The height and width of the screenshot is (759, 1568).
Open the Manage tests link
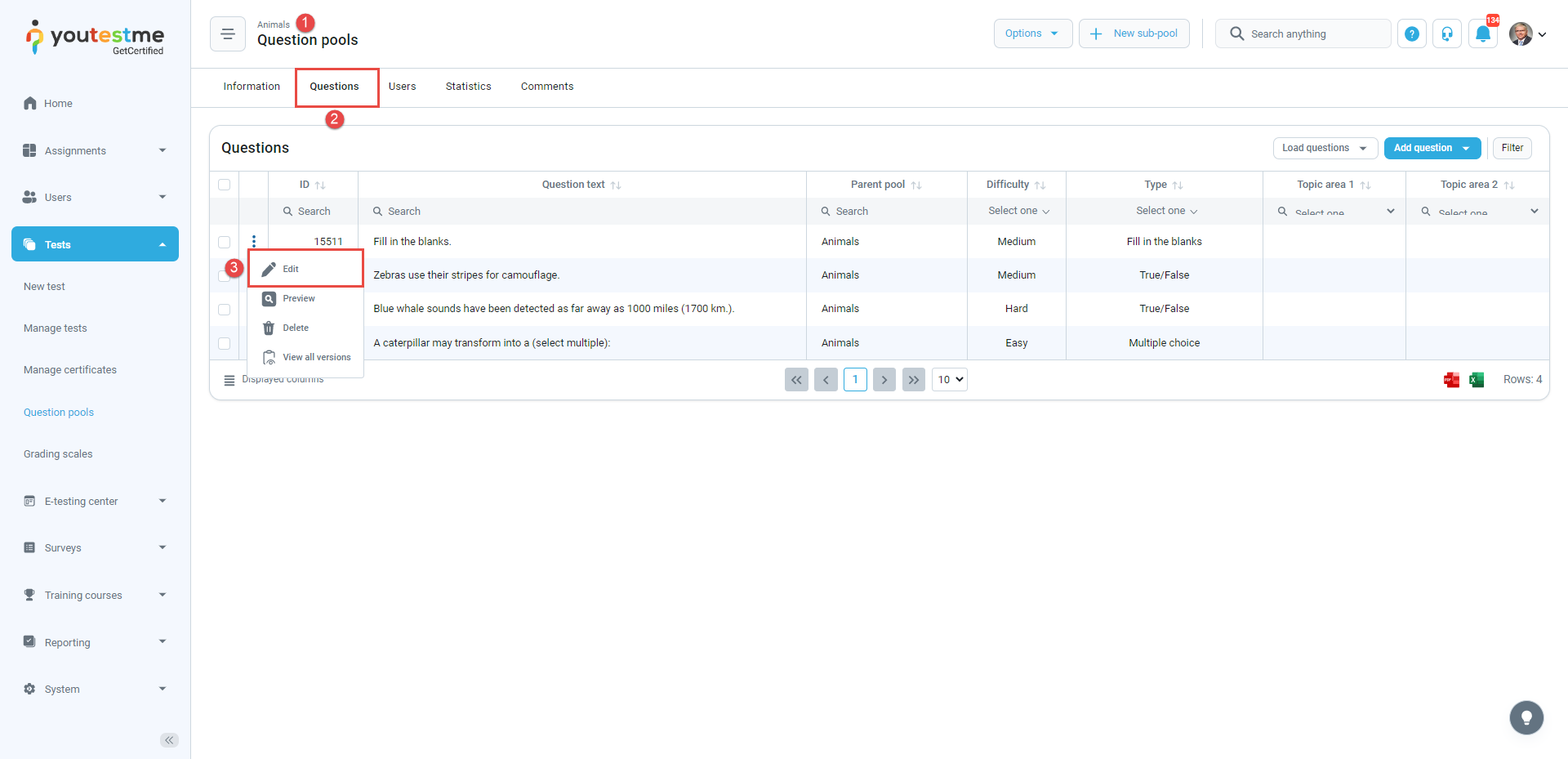pos(55,328)
